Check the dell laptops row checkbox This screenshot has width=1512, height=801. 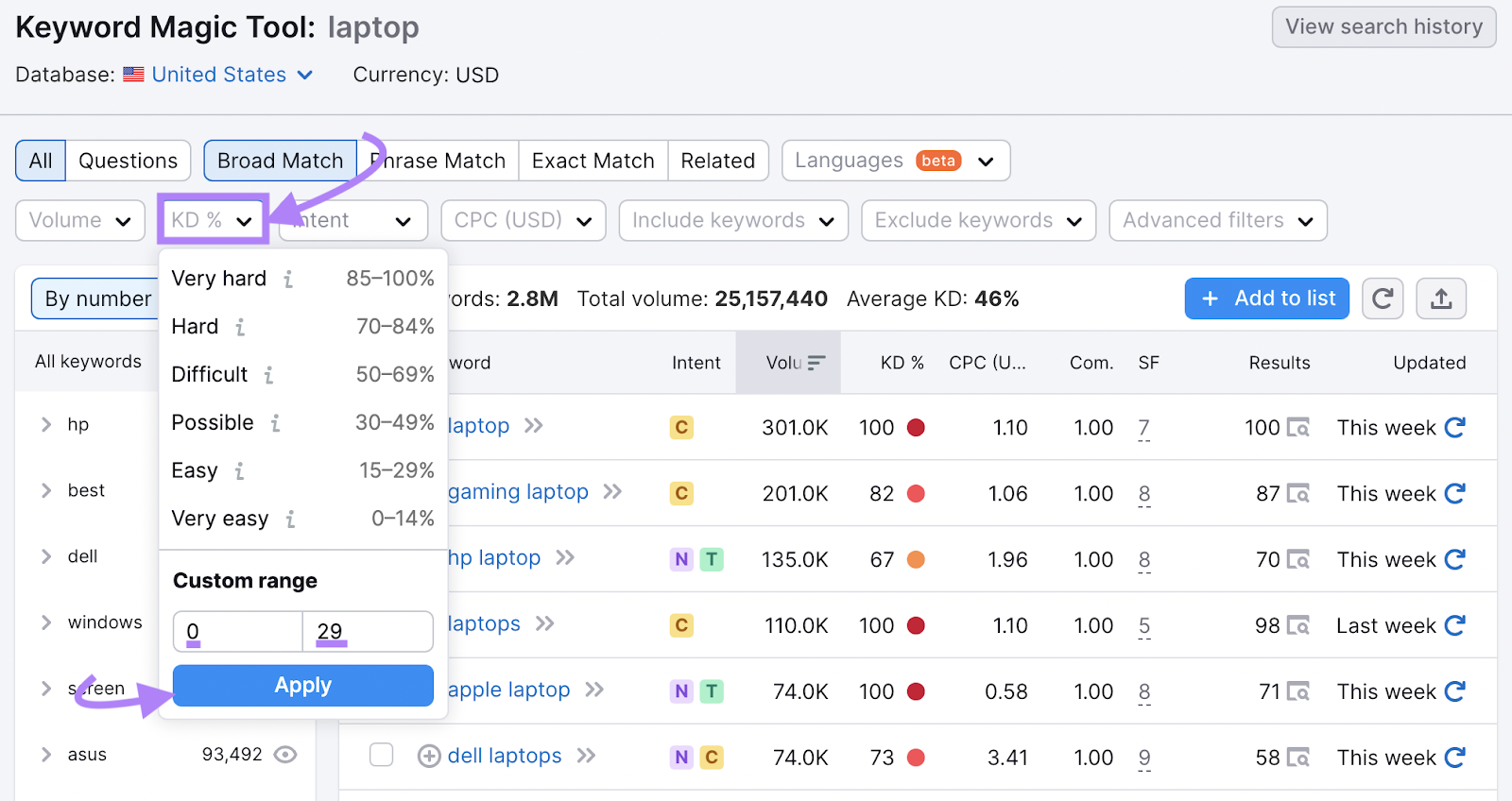[382, 755]
